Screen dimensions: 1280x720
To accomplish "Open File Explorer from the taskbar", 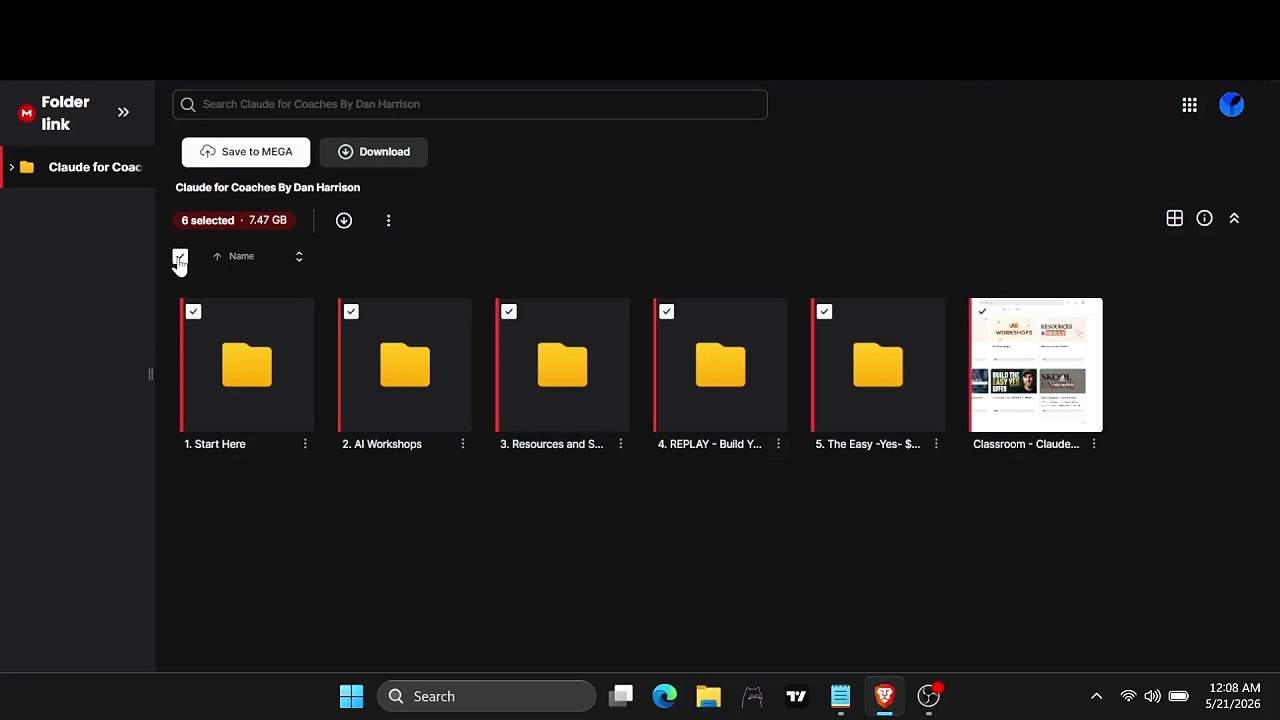I will [708, 696].
